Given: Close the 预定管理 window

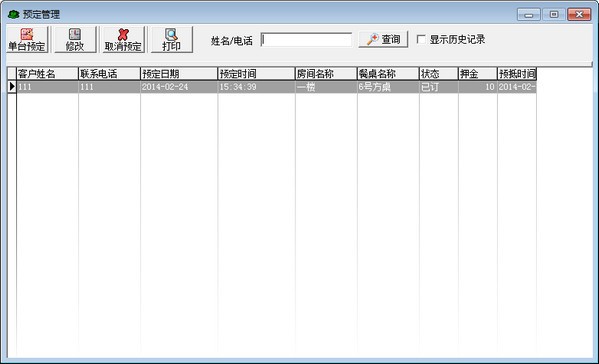Looking at the screenshot, I should 579,15.
